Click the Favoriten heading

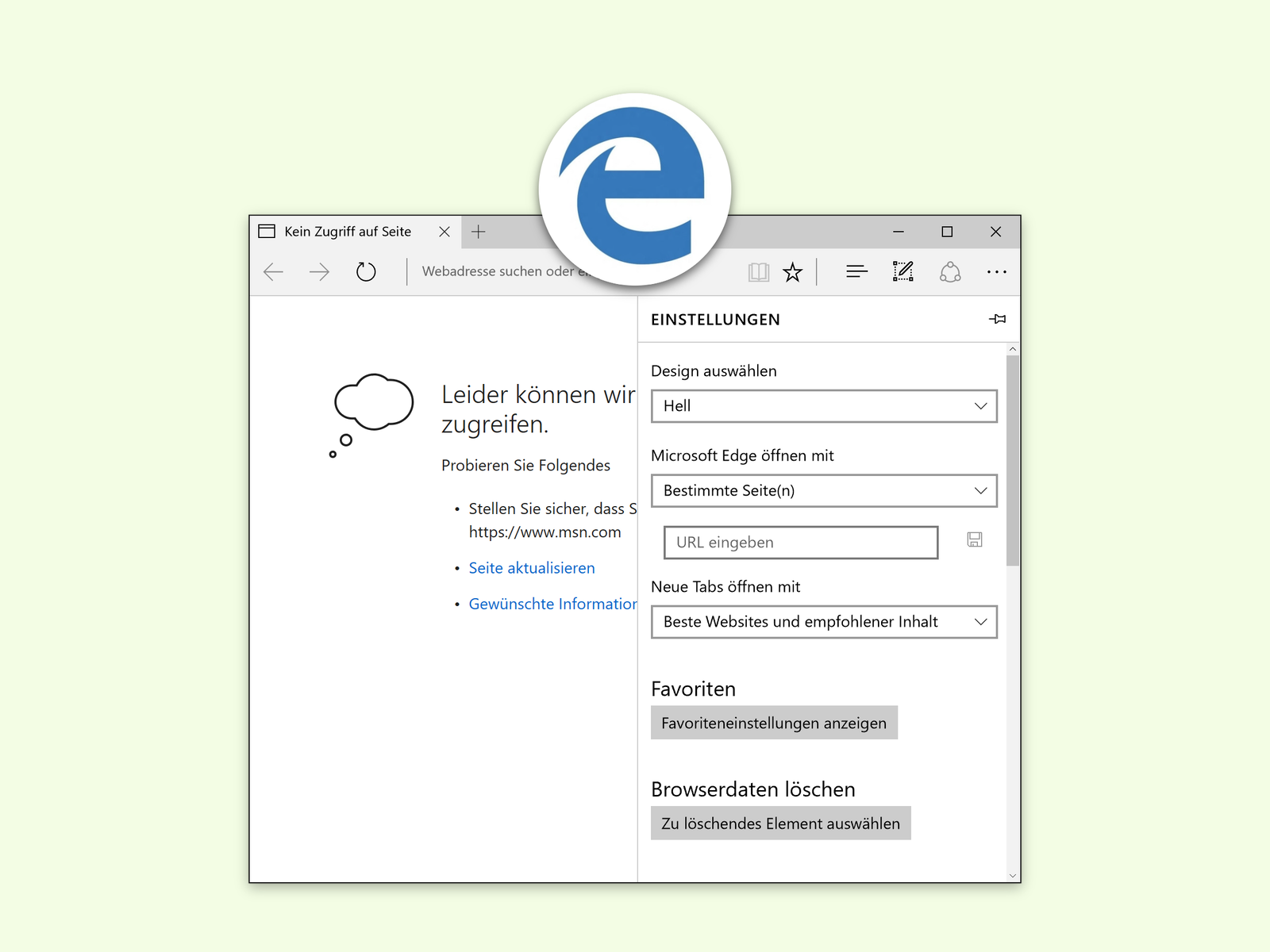click(693, 689)
